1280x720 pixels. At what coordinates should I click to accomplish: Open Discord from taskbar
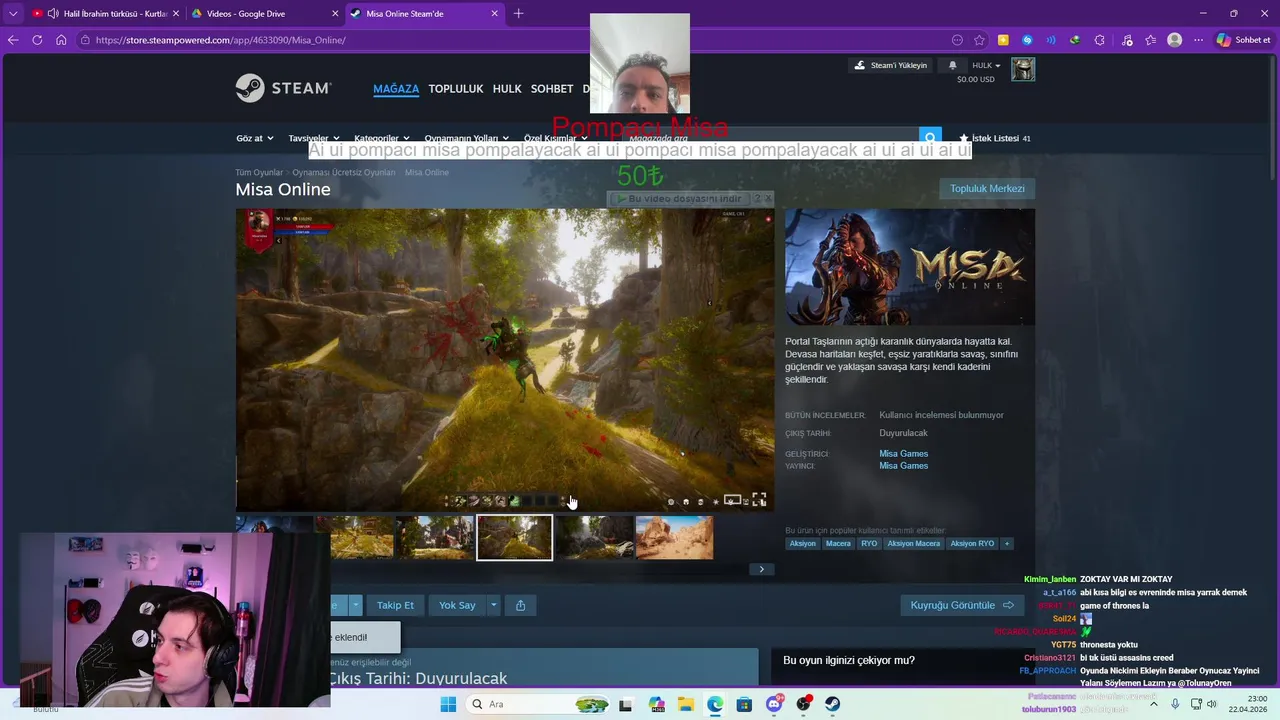tap(774, 704)
